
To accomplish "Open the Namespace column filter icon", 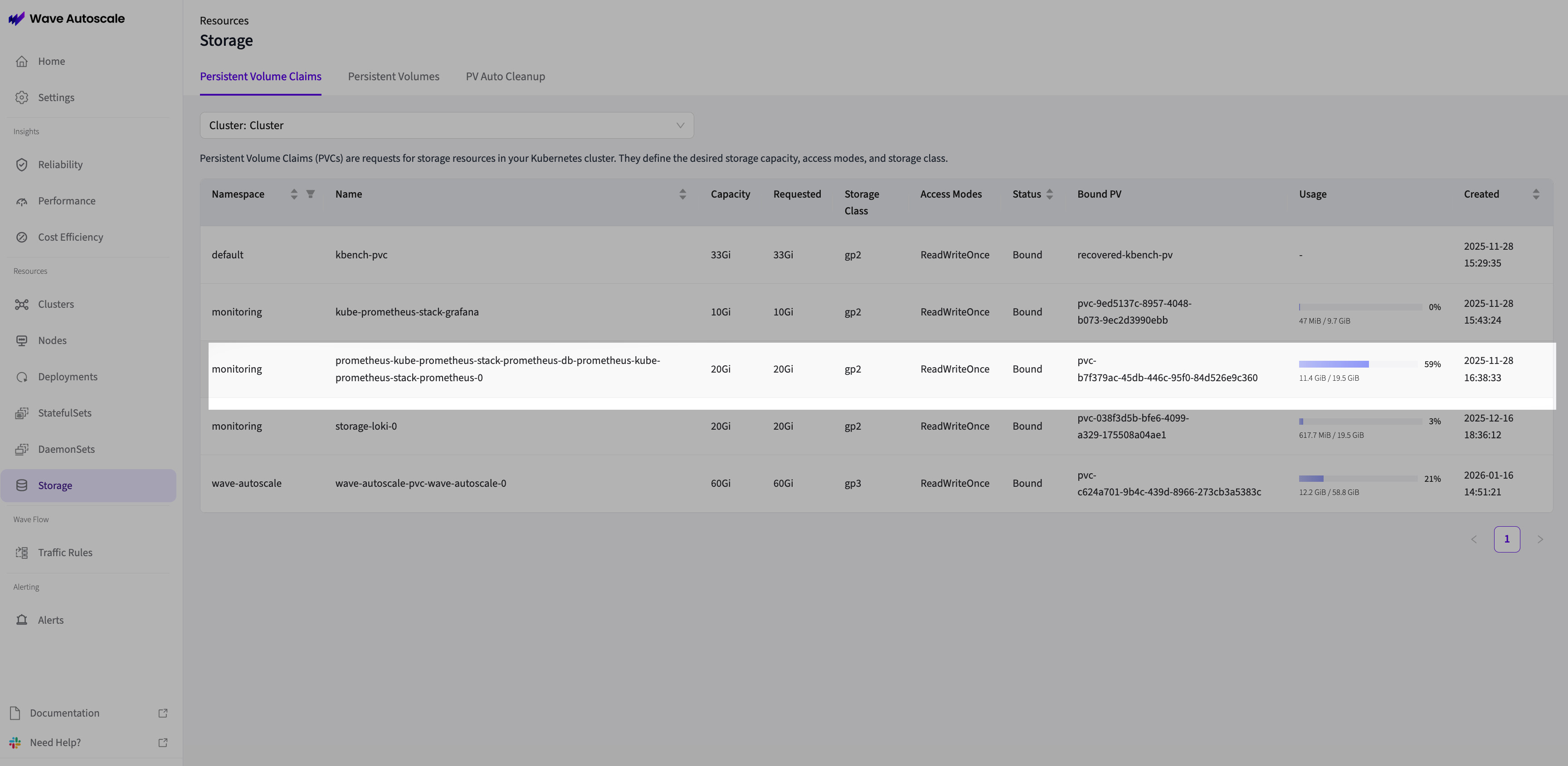I will pyautogui.click(x=311, y=194).
